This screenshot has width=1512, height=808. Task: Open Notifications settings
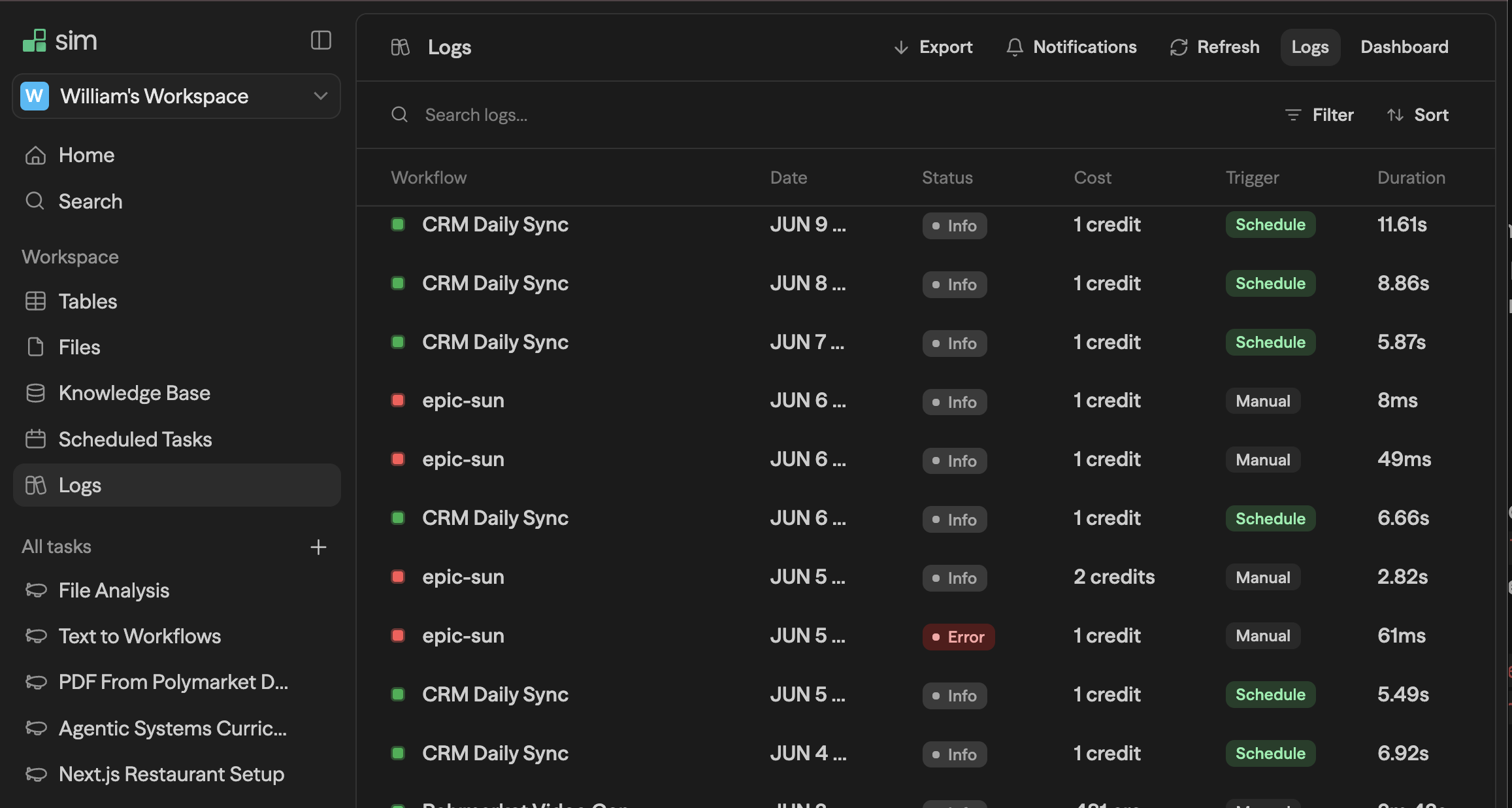click(x=1072, y=47)
